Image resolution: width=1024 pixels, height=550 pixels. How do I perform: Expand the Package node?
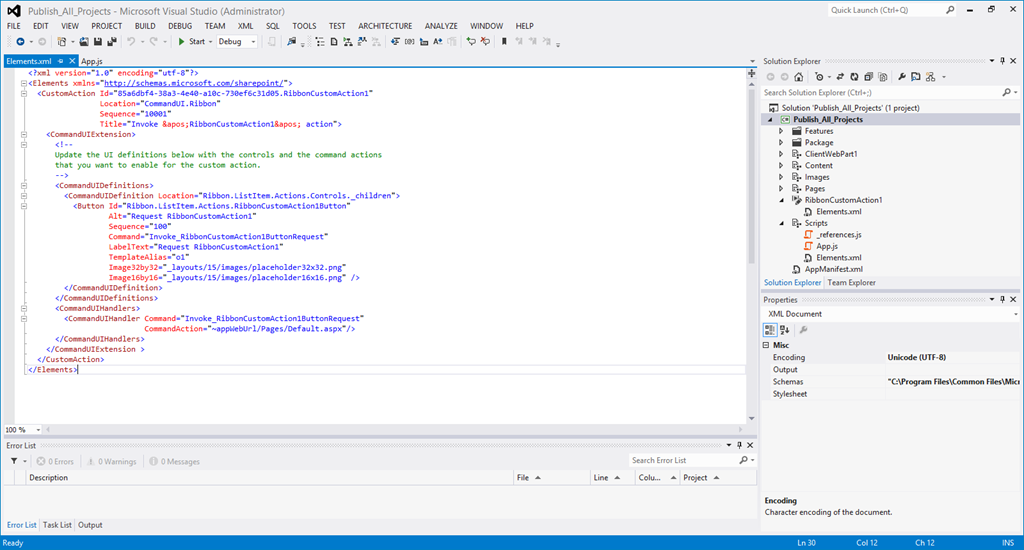click(781, 142)
